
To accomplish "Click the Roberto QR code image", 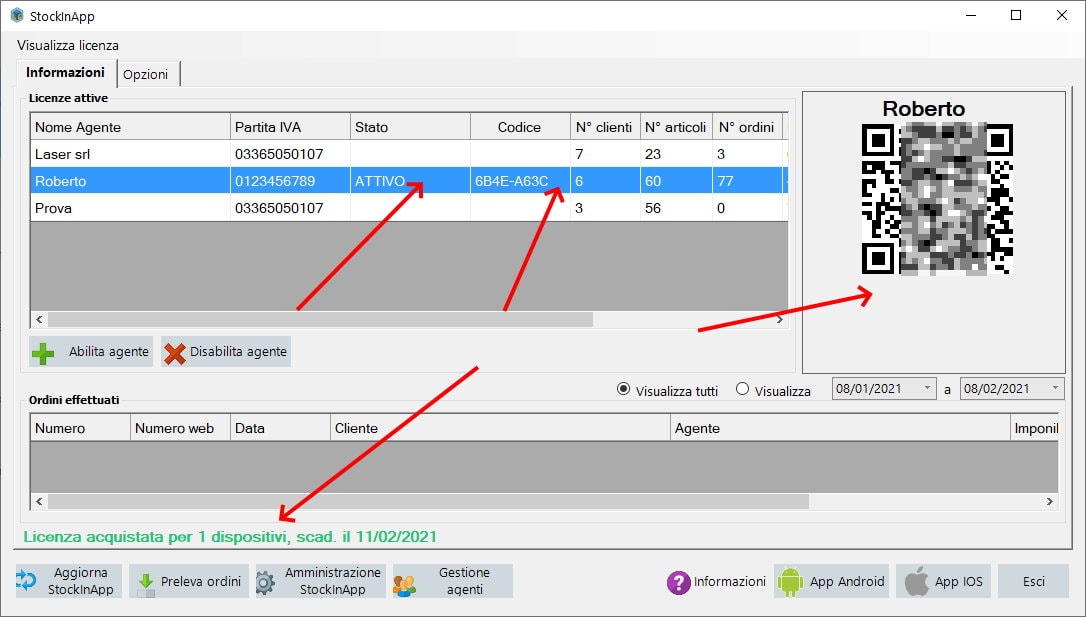I will tap(937, 199).
